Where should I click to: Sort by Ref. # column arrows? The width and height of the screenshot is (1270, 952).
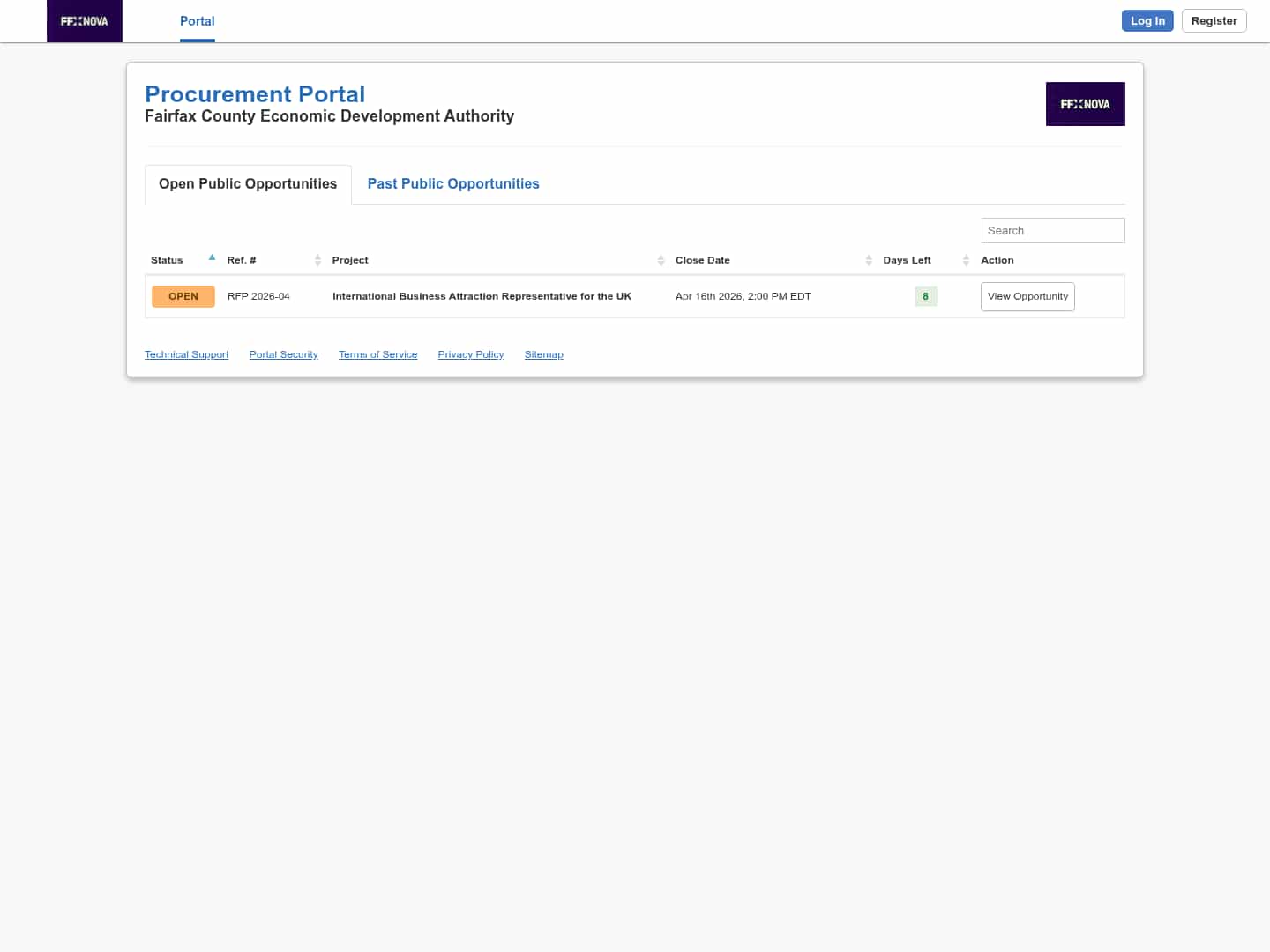(317, 260)
